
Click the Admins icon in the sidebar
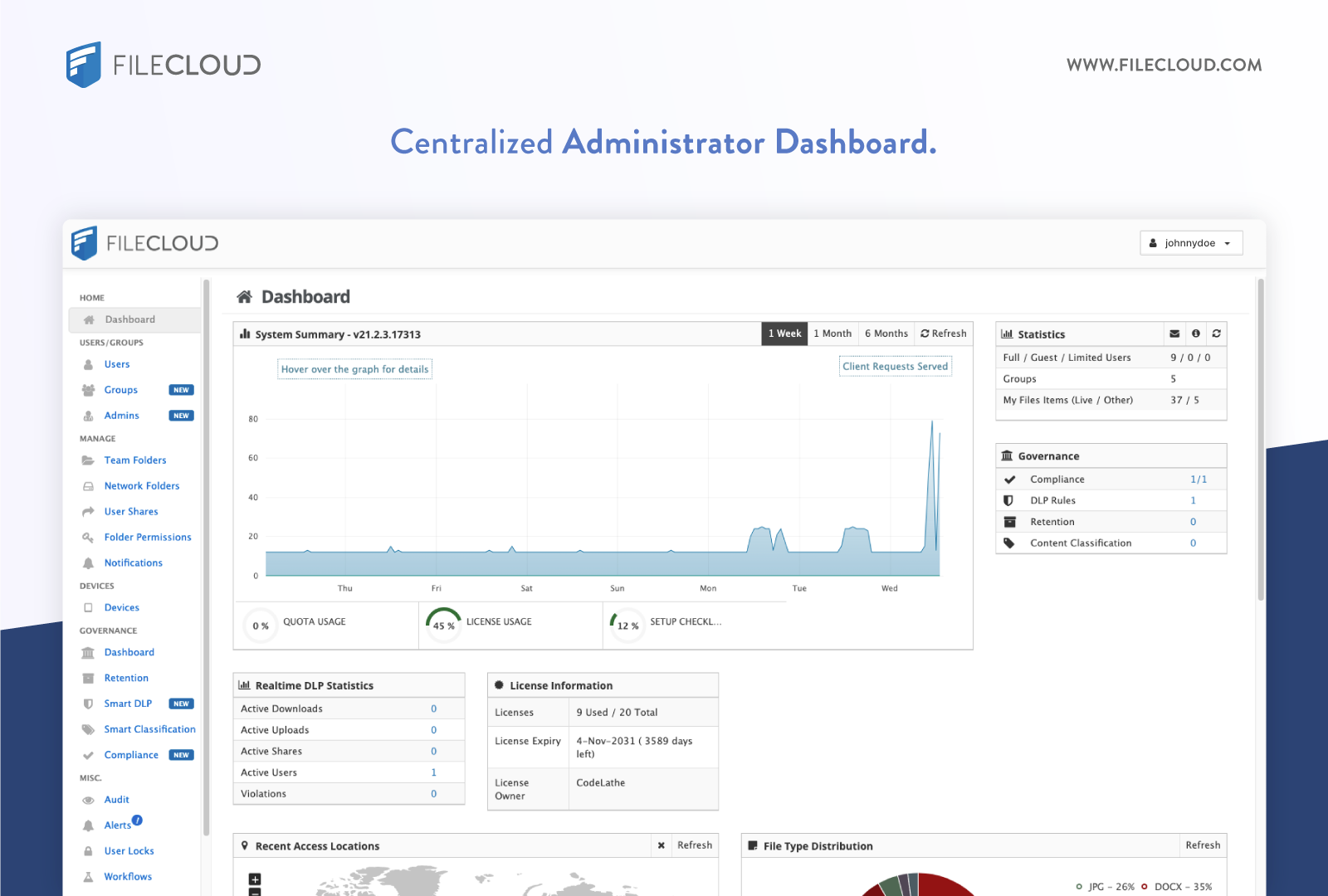pos(88,416)
